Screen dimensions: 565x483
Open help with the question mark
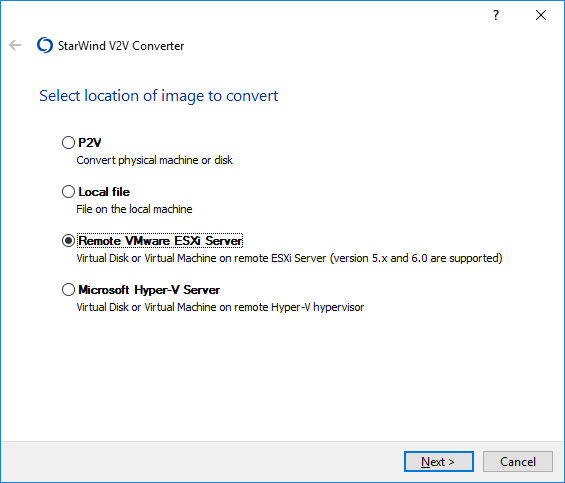click(x=496, y=15)
